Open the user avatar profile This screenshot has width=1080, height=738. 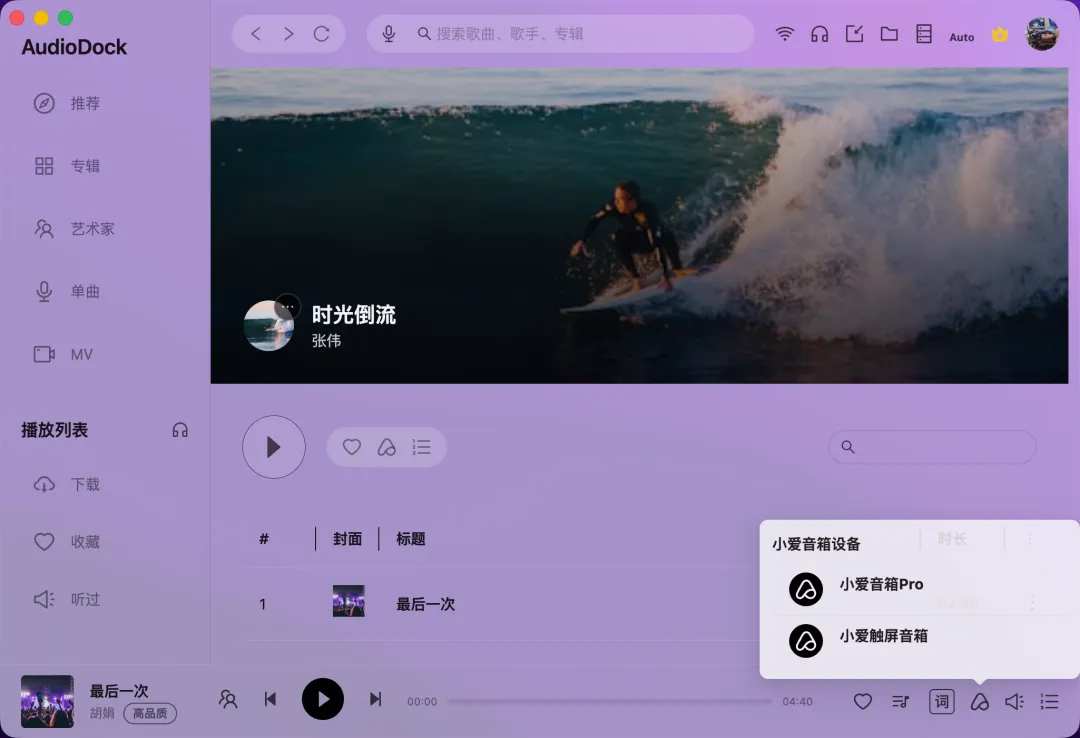(1042, 34)
